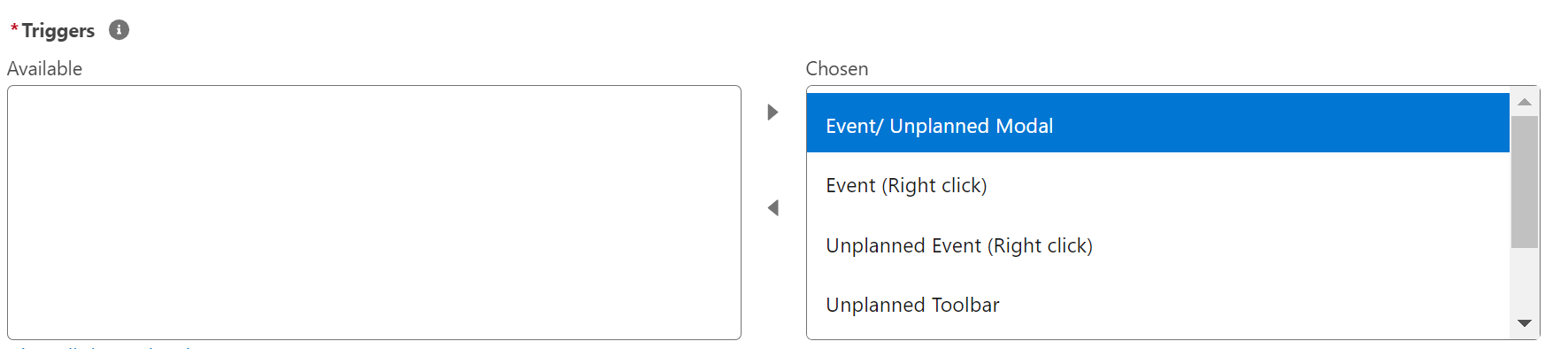The image size is (1568, 349).
Task: Click the move-right arrow to Chosen
Action: point(772,112)
